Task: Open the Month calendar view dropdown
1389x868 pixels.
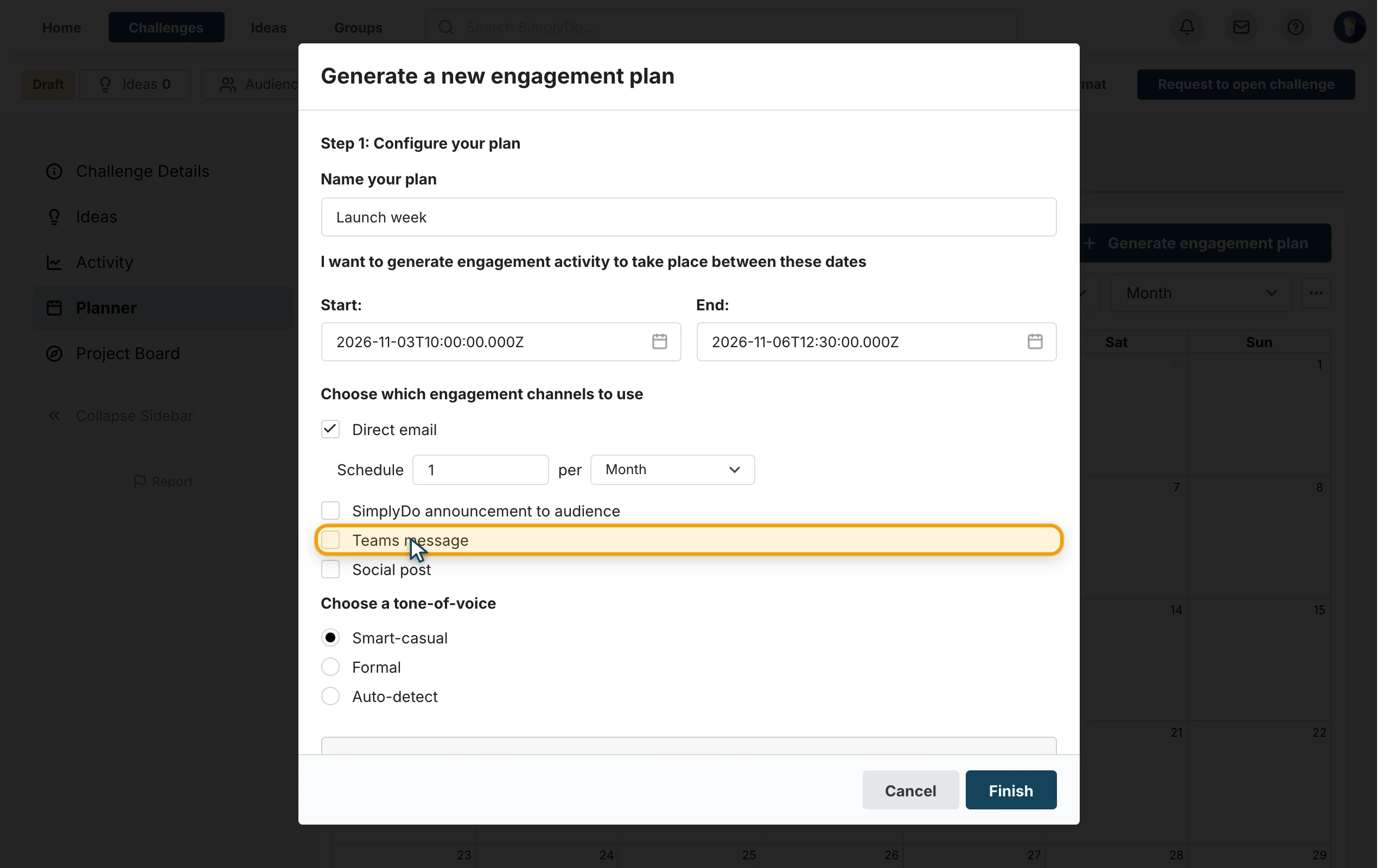Action: 1201,293
